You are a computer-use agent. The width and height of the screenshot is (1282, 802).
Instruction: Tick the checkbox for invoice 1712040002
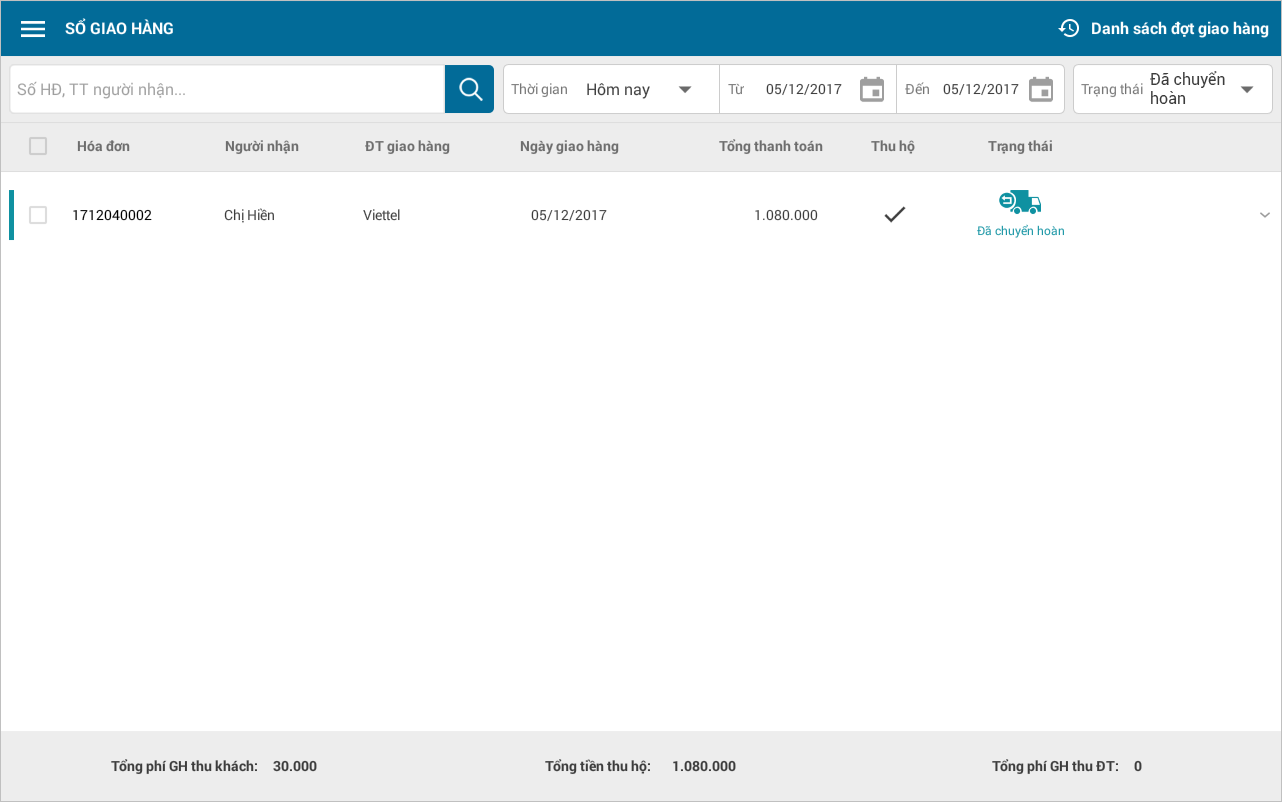point(38,215)
